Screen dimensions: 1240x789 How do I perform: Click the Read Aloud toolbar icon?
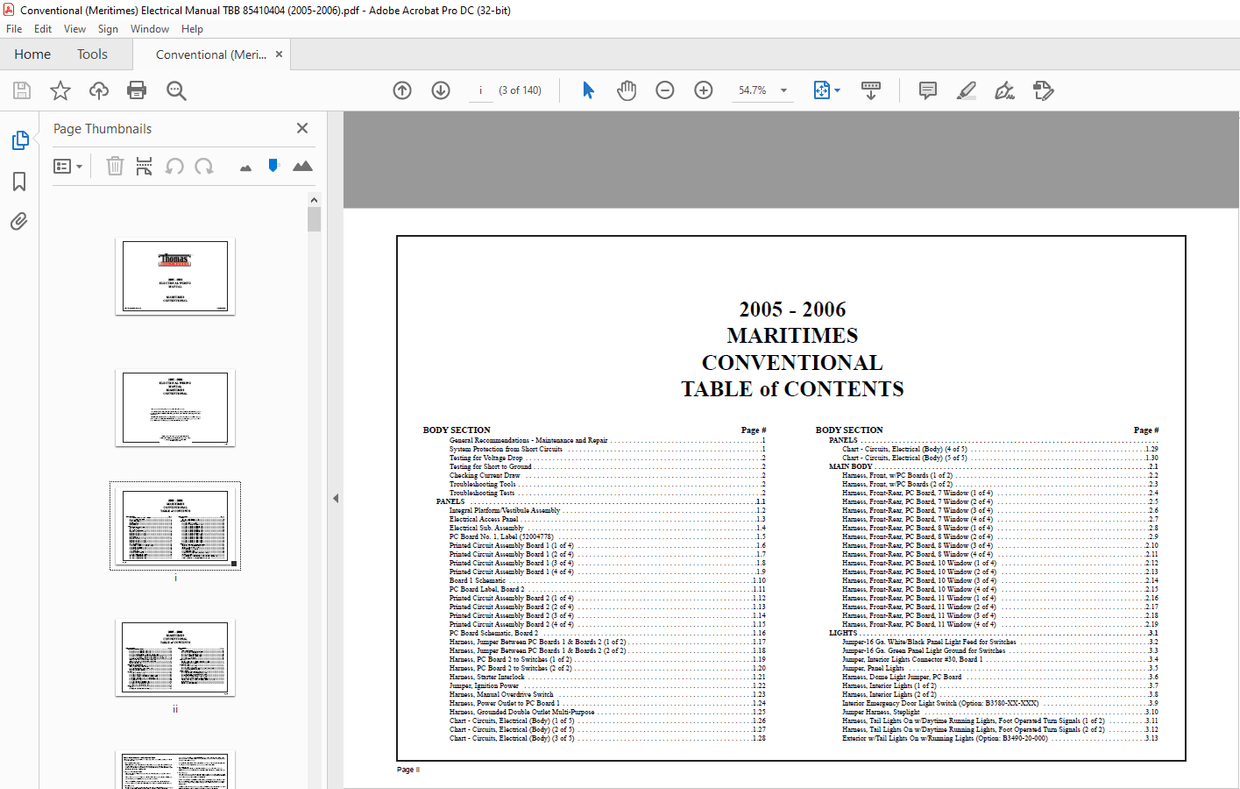point(871,90)
